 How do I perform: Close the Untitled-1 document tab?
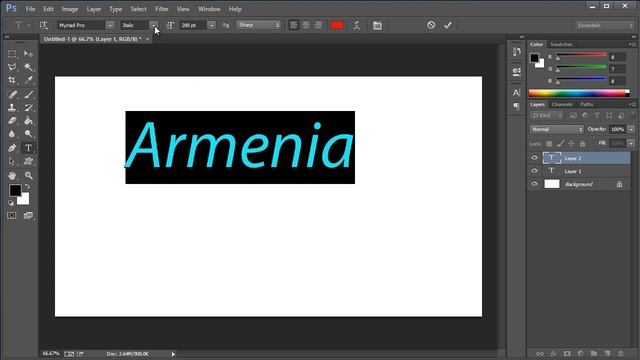tap(147, 39)
